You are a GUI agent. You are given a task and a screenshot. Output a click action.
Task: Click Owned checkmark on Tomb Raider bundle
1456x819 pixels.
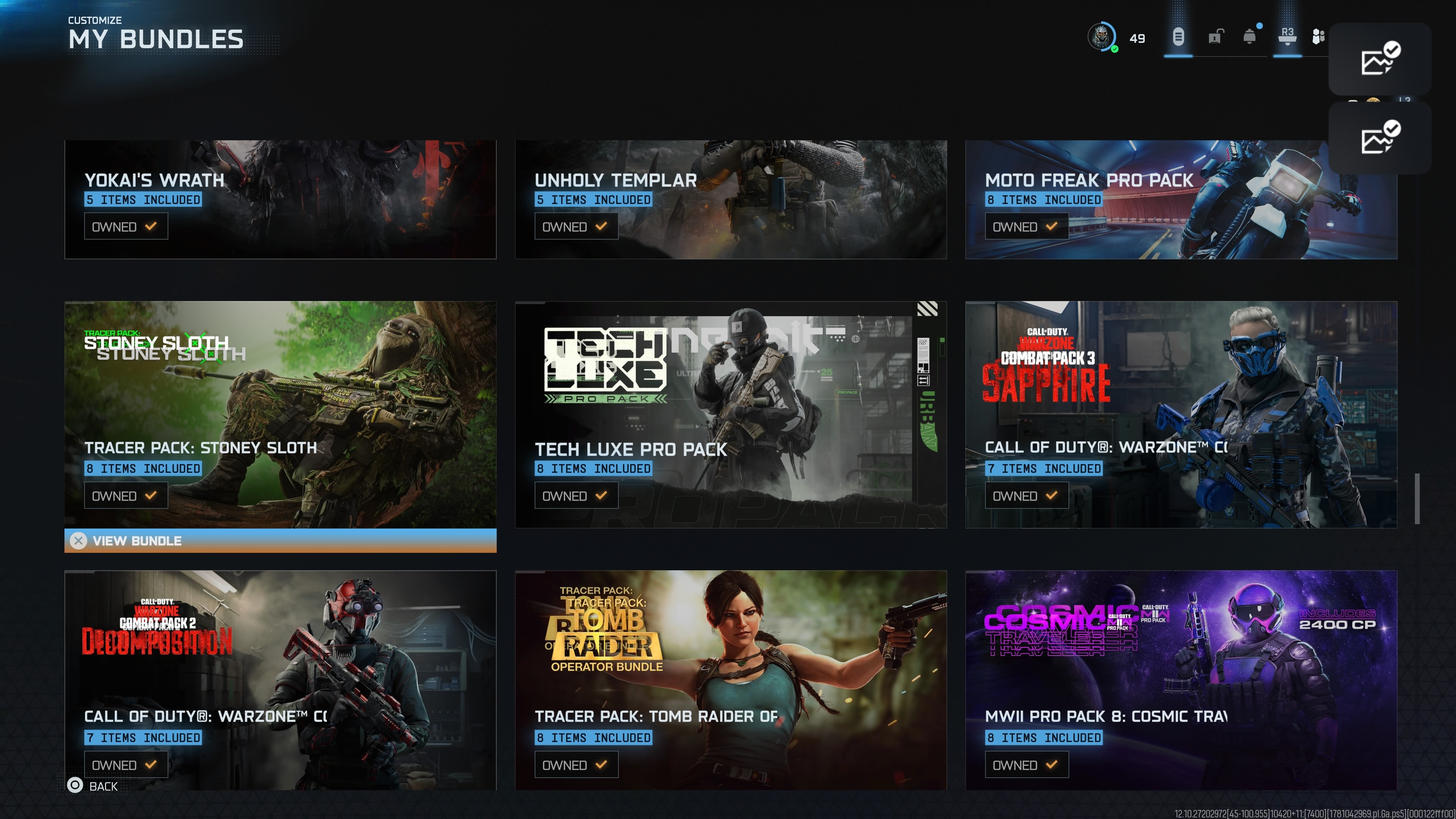pos(601,765)
